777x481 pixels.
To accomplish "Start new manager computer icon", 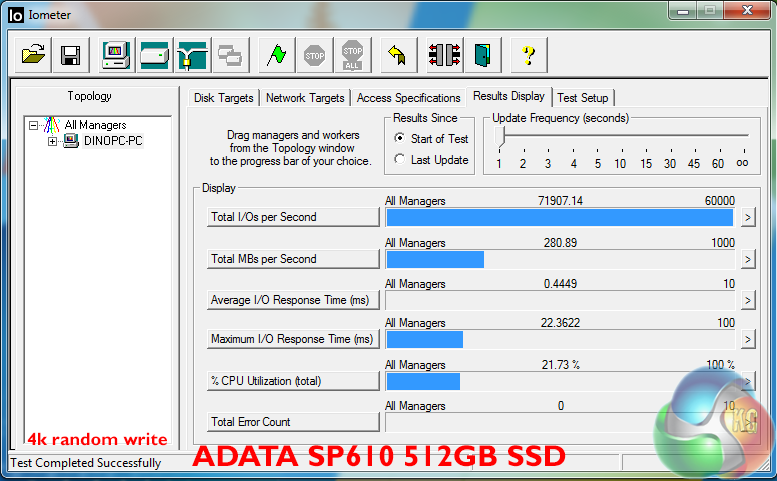I will [x=116, y=54].
